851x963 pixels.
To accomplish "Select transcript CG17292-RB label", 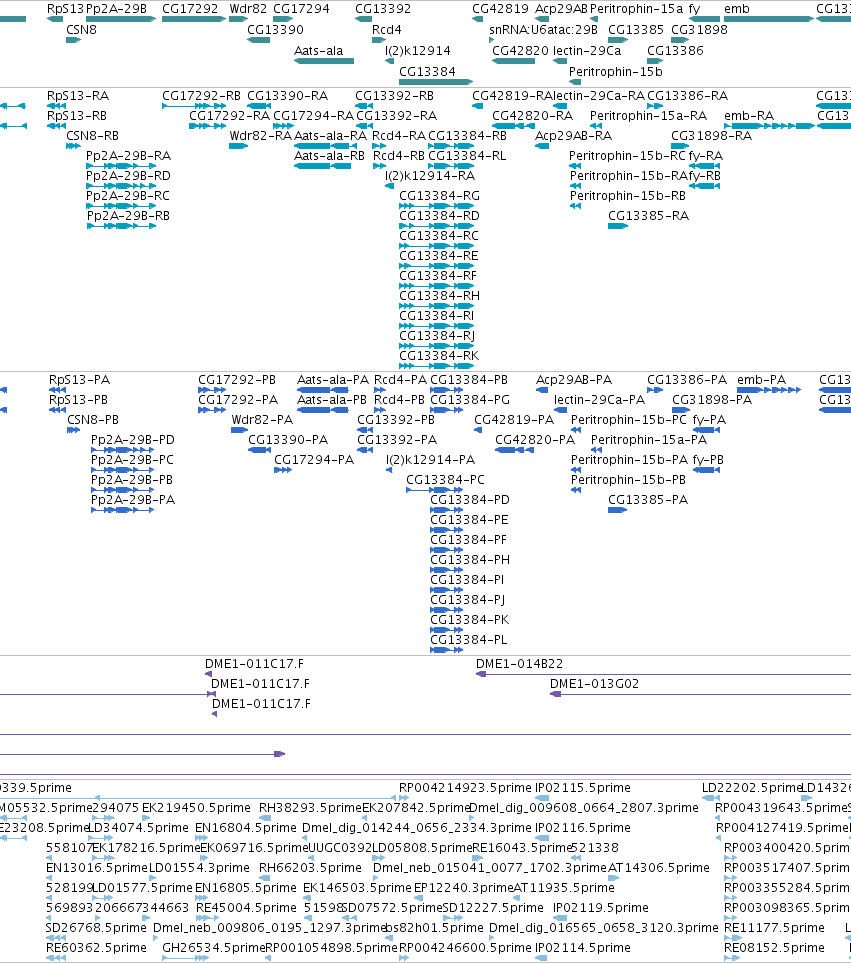I will (x=201, y=96).
